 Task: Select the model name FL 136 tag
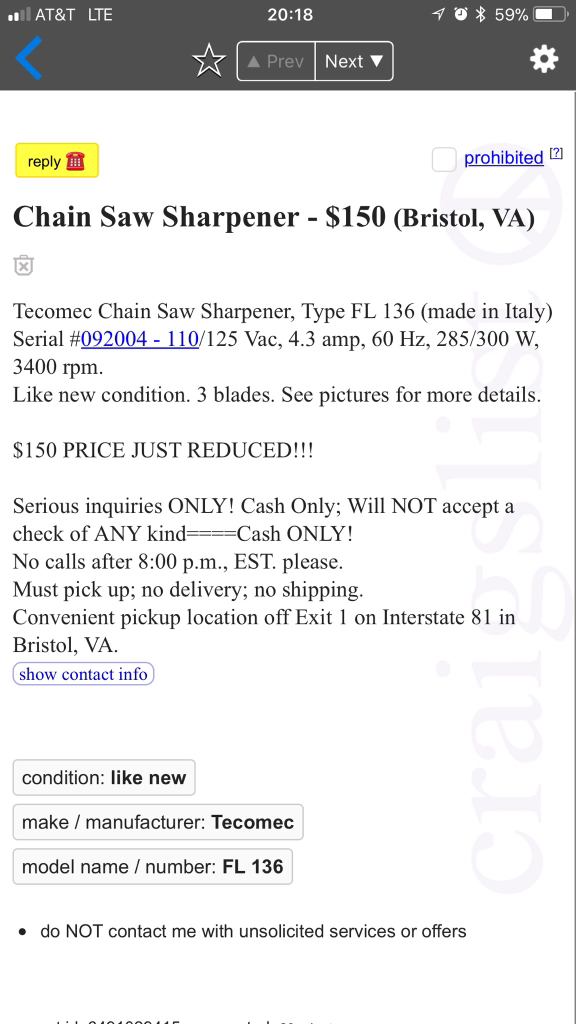tap(153, 867)
